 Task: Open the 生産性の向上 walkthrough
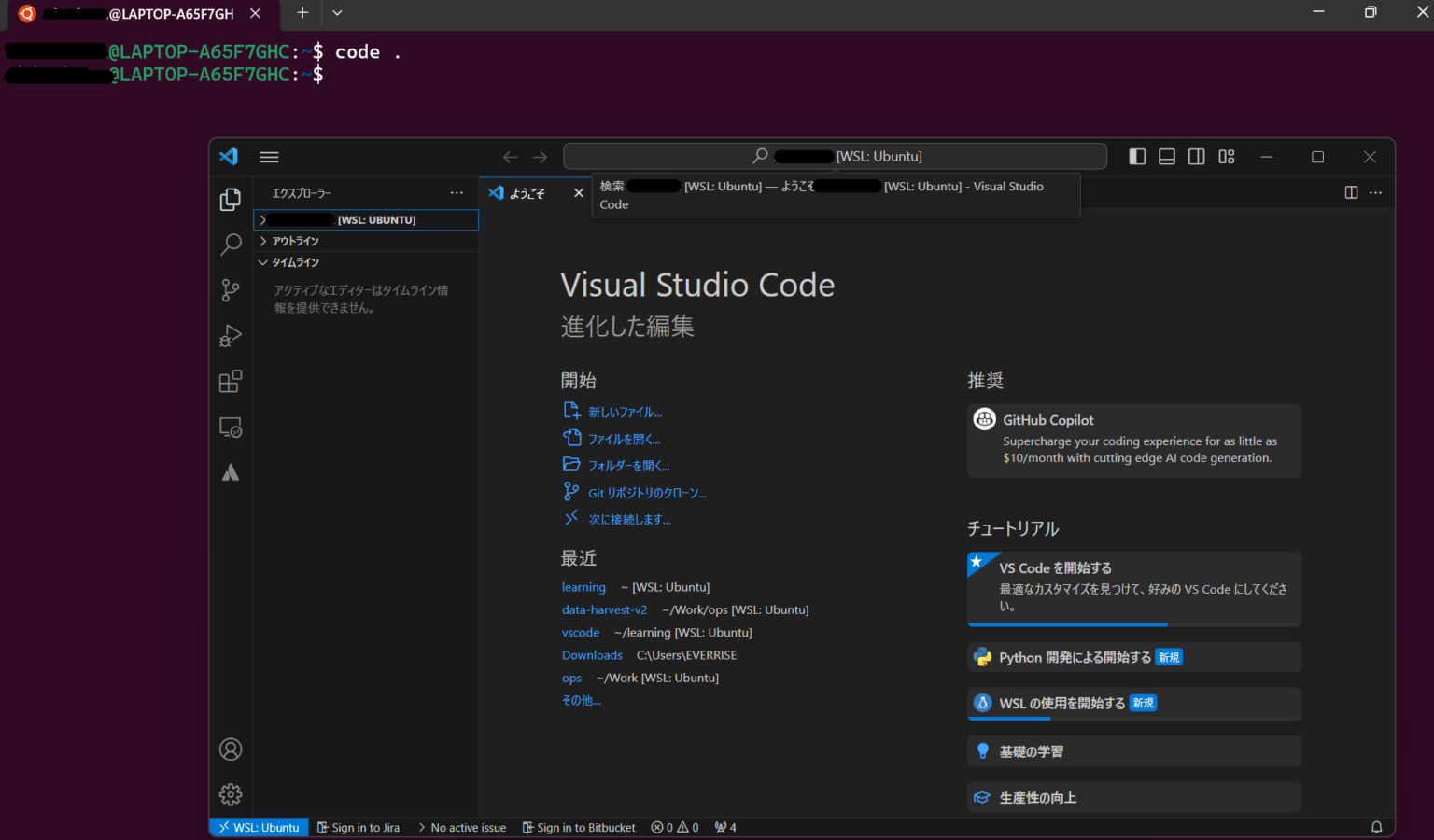click(1134, 797)
